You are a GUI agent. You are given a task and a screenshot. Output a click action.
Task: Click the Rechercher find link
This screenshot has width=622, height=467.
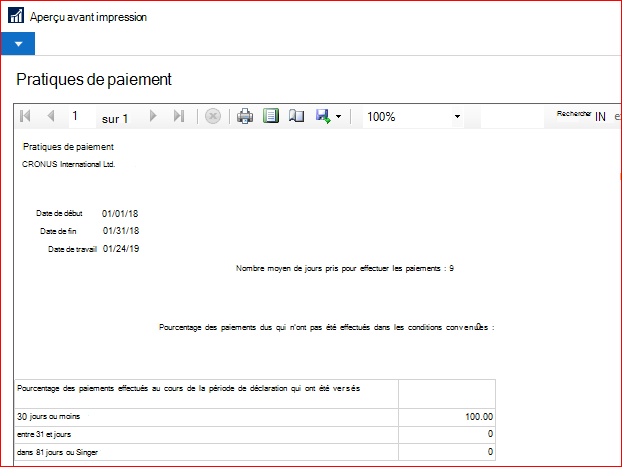tap(574, 114)
